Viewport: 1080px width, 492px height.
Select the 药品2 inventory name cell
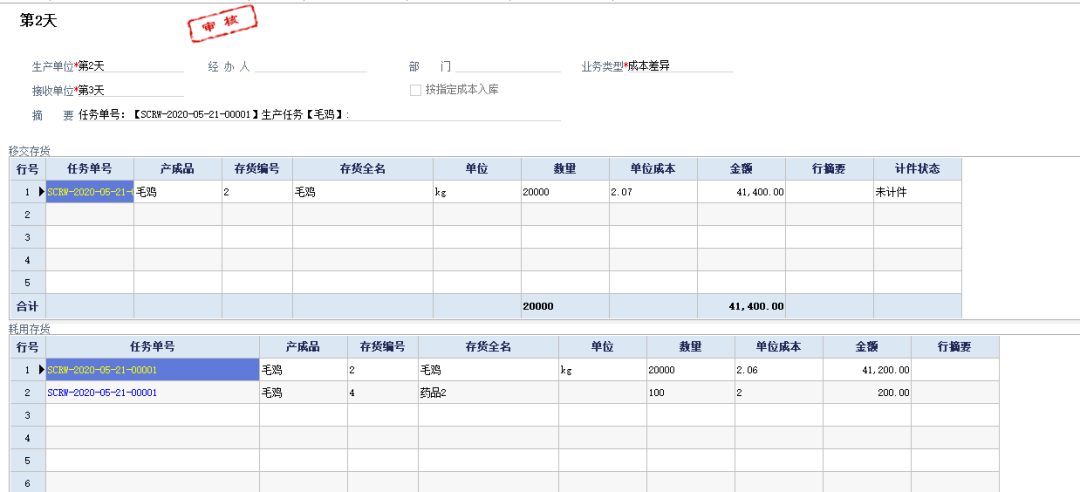pyautogui.click(x=487, y=393)
